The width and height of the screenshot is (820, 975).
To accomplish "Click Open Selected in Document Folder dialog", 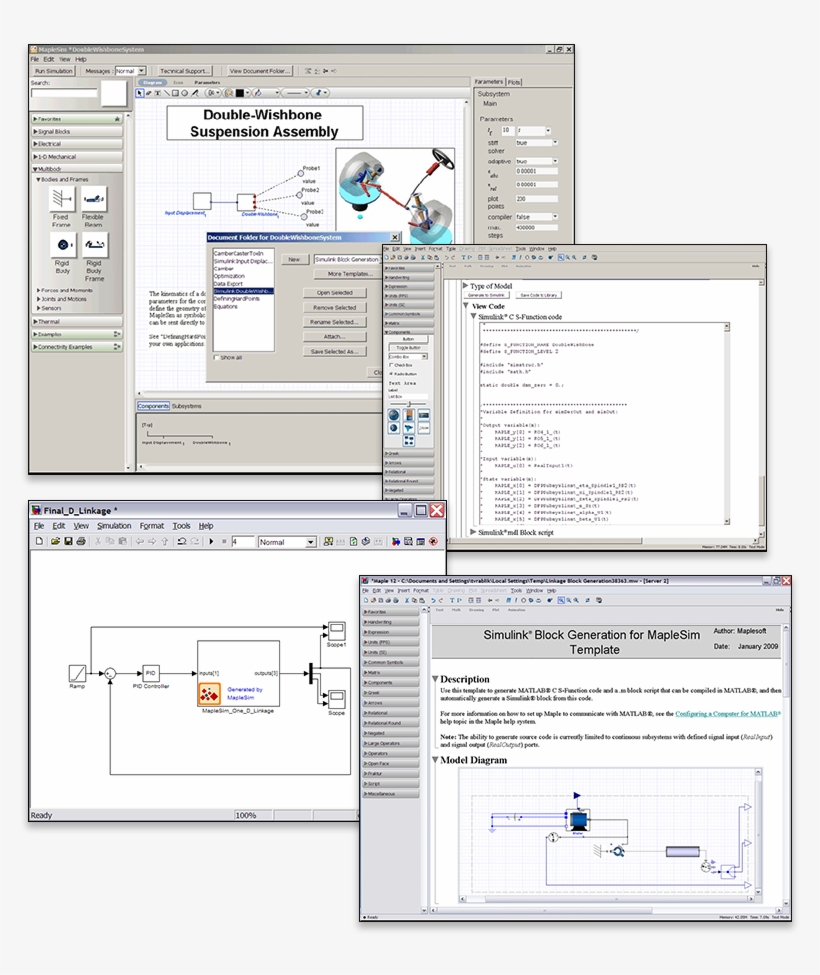I will 334,292.
